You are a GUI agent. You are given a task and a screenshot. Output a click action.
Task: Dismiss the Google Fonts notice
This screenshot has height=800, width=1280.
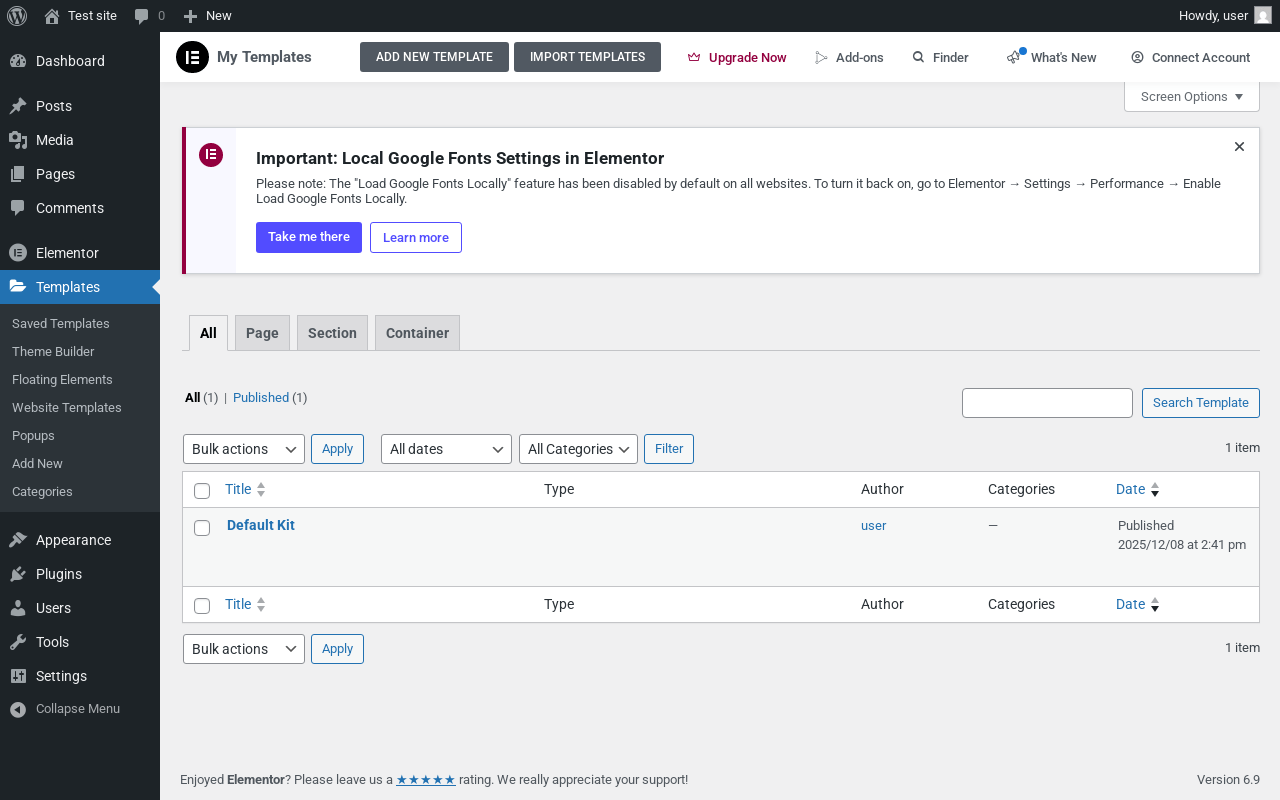(x=1239, y=147)
